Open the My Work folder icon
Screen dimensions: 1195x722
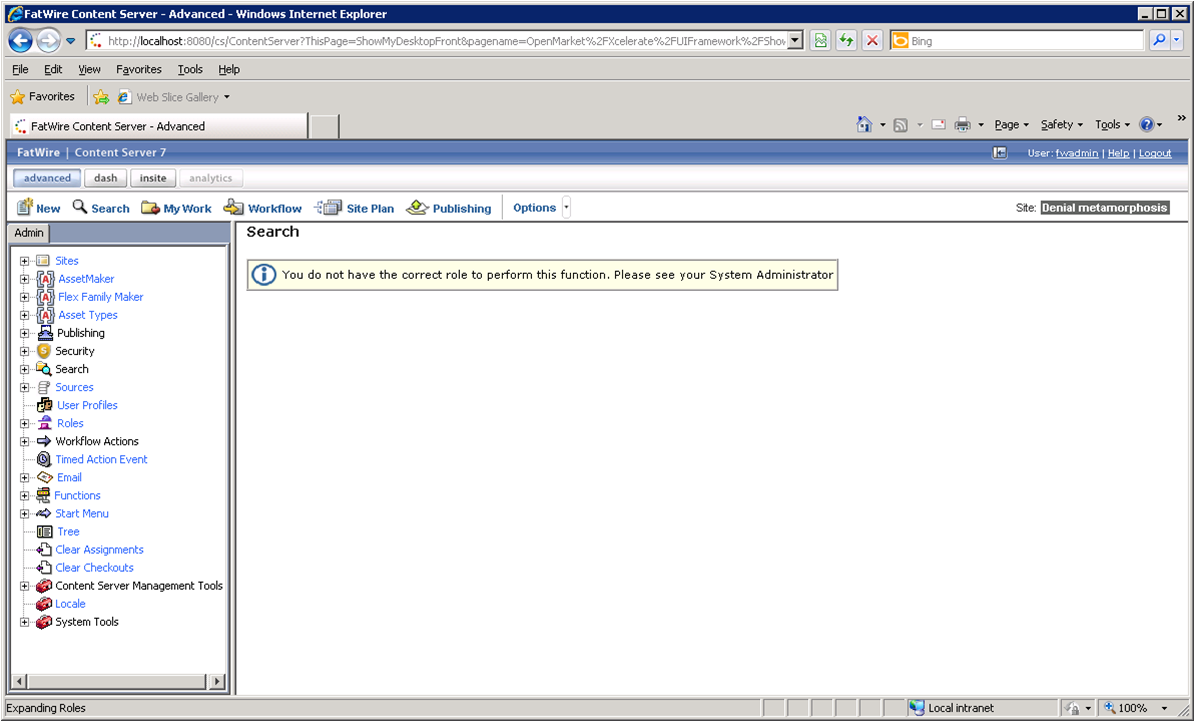click(x=150, y=207)
